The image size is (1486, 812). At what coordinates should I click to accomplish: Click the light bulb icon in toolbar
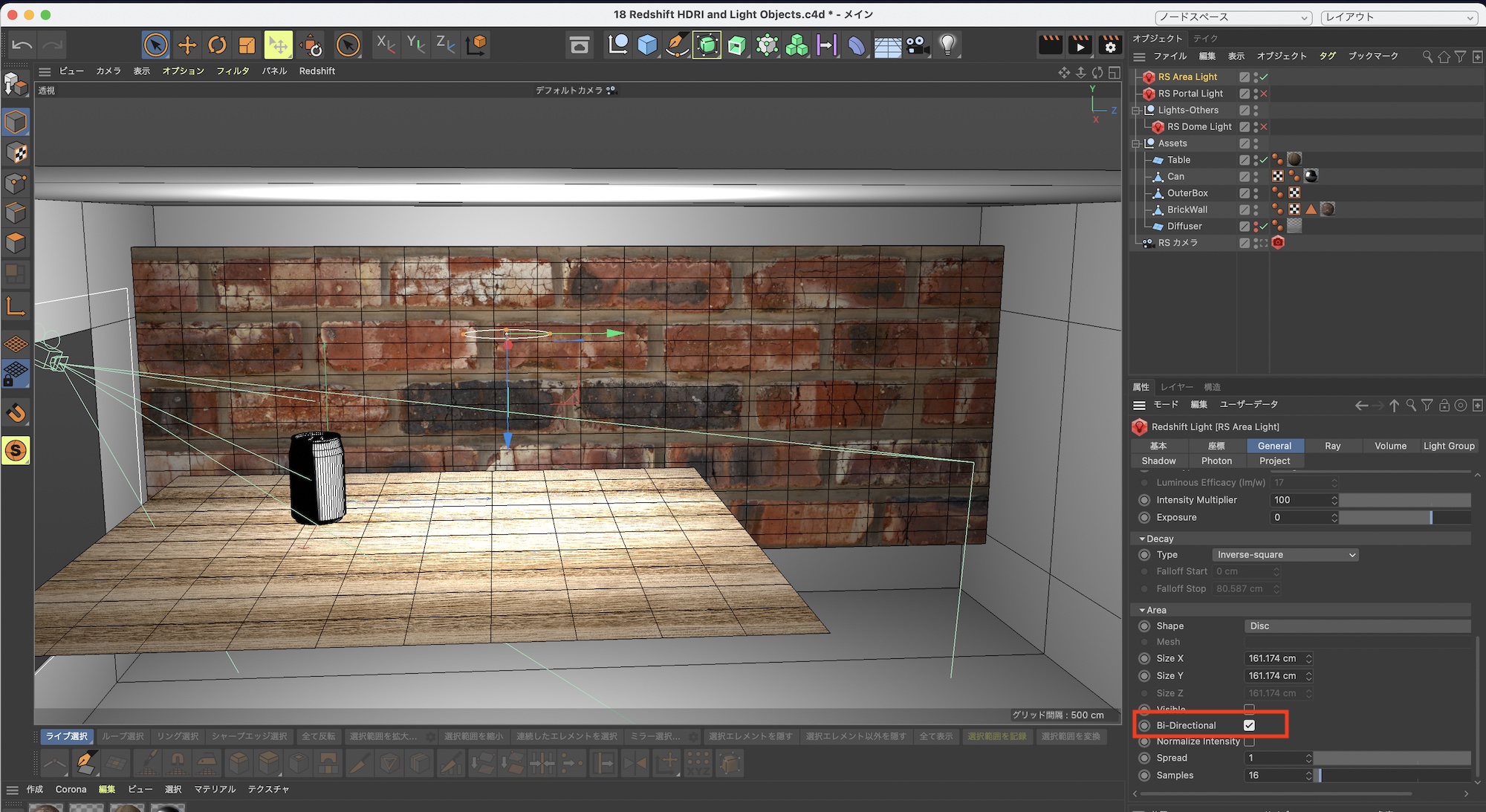coord(947,45)
